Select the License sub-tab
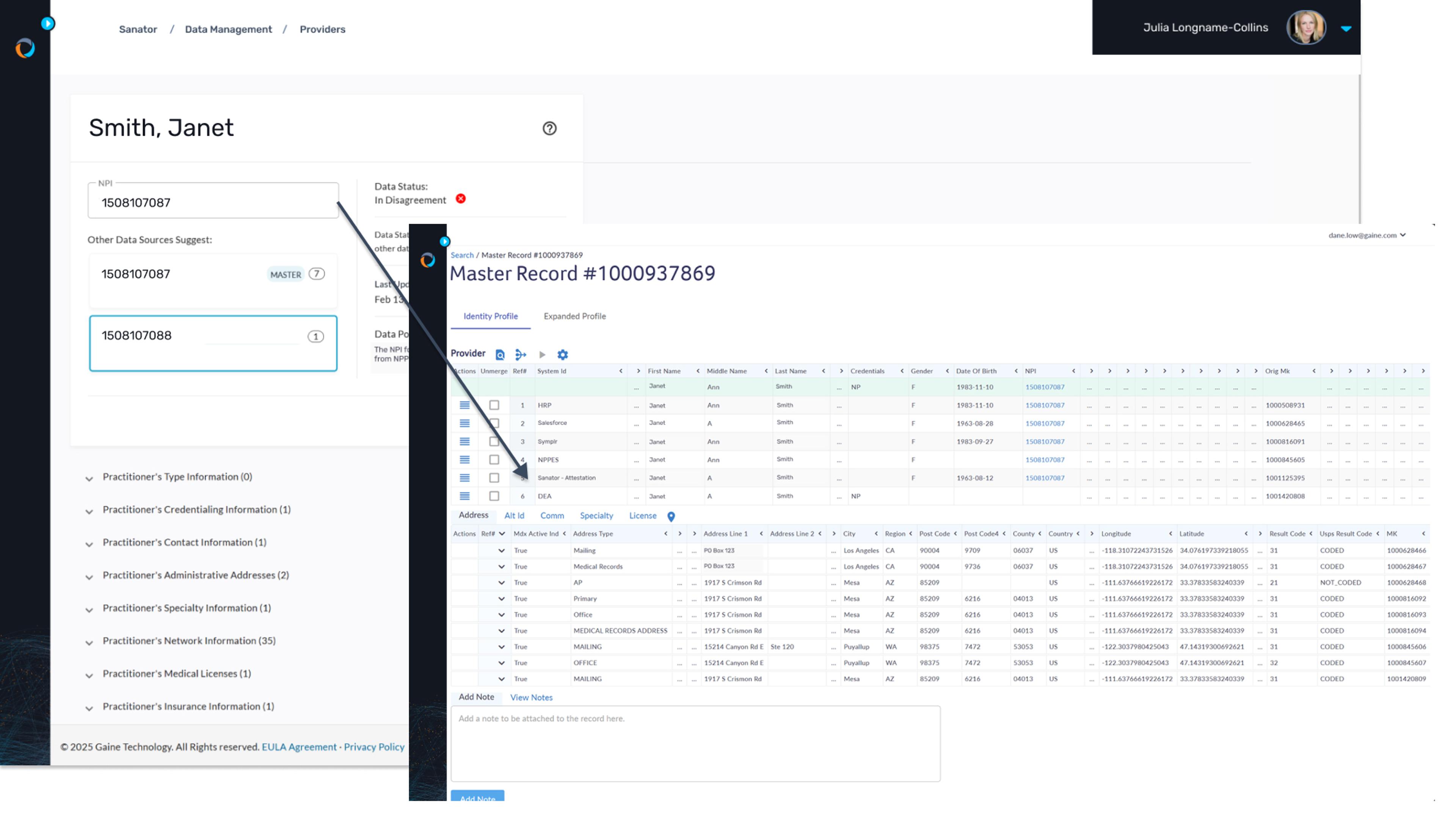 coord(643,516)
